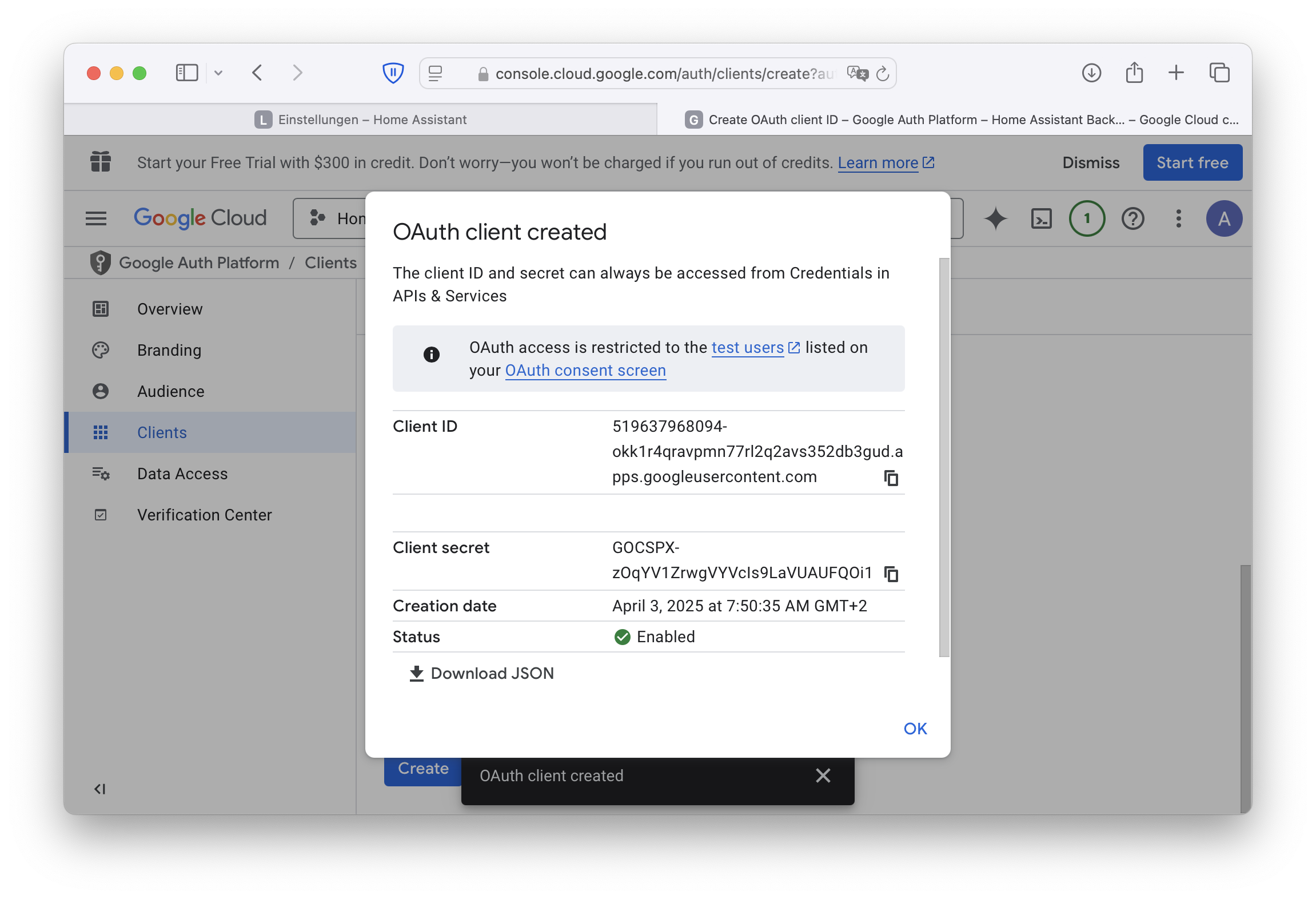Open the help question mark menu
The height and width of the screenshot is (899, 1316).
pyautogui.click(x=1132, y=218)
